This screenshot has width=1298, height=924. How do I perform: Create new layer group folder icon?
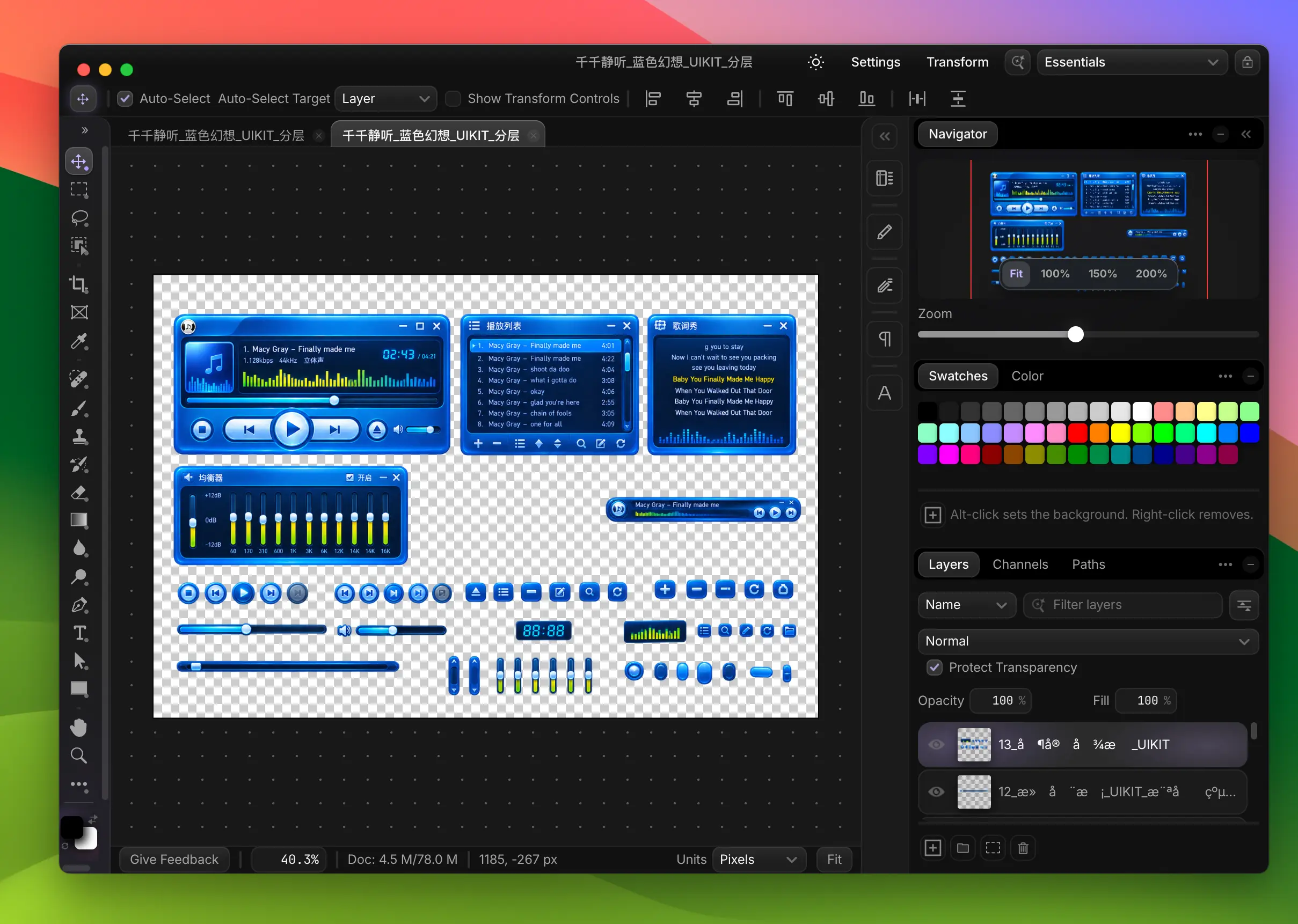[x=963, y=848]
